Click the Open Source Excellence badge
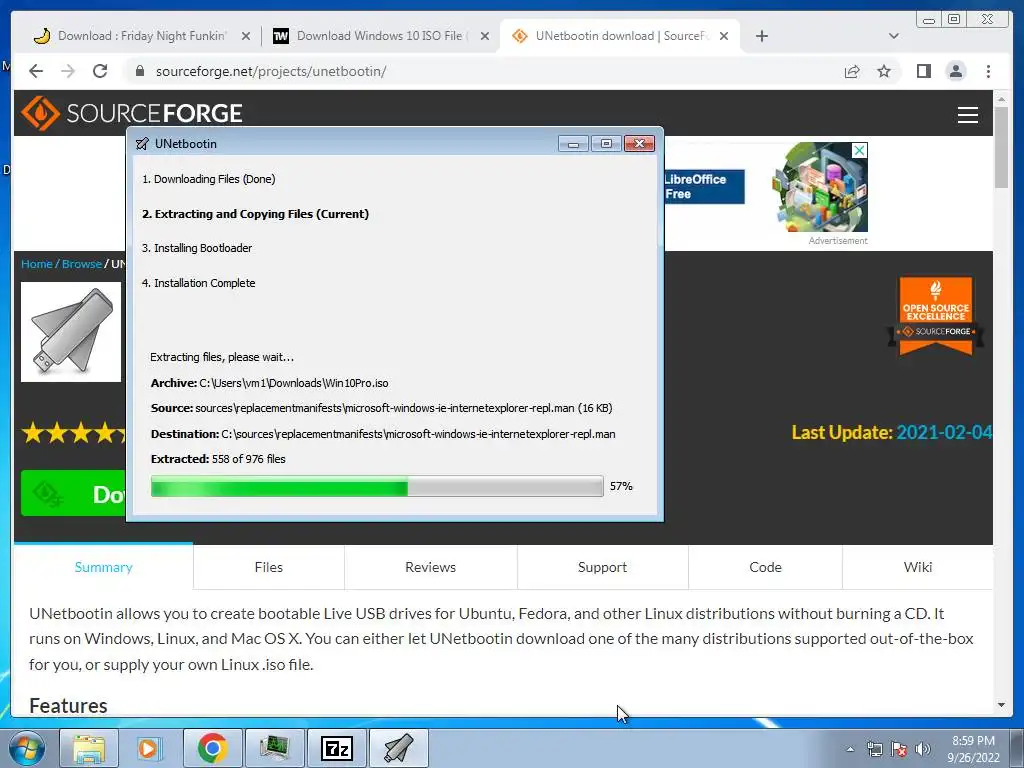The width and height of the screenshot is (1024, 768). pos(935,316)
